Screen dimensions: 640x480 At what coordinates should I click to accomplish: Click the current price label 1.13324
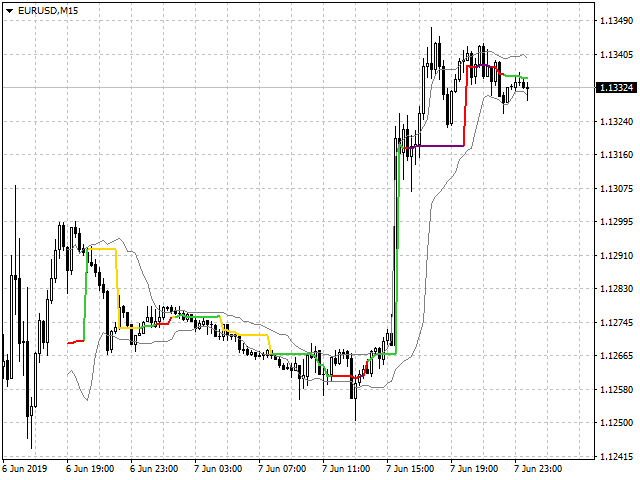click(x=616, y=87)
